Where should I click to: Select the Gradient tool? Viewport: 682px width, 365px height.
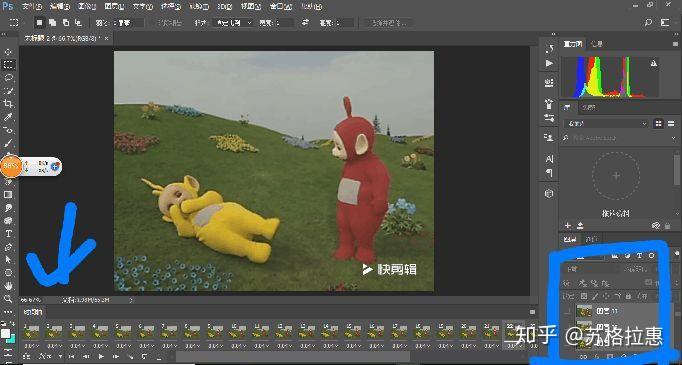8,195
